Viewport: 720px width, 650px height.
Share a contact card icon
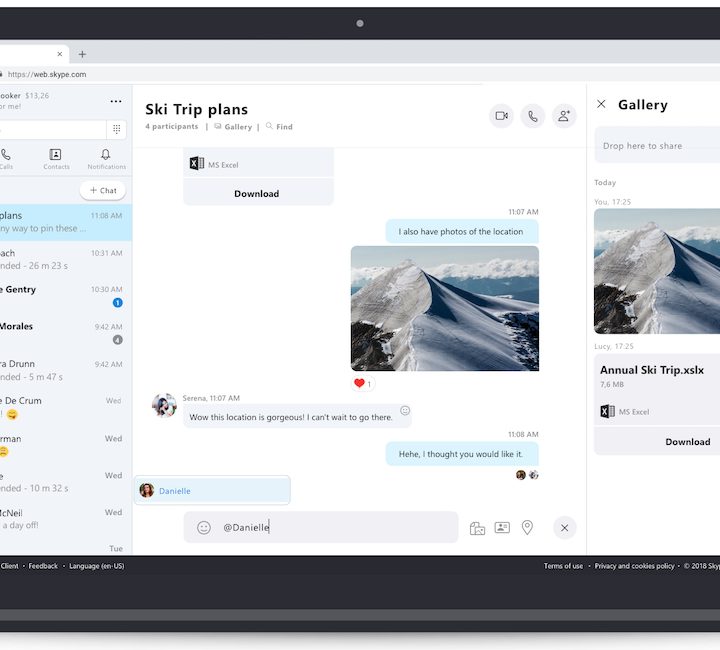[x=502, y=527]
